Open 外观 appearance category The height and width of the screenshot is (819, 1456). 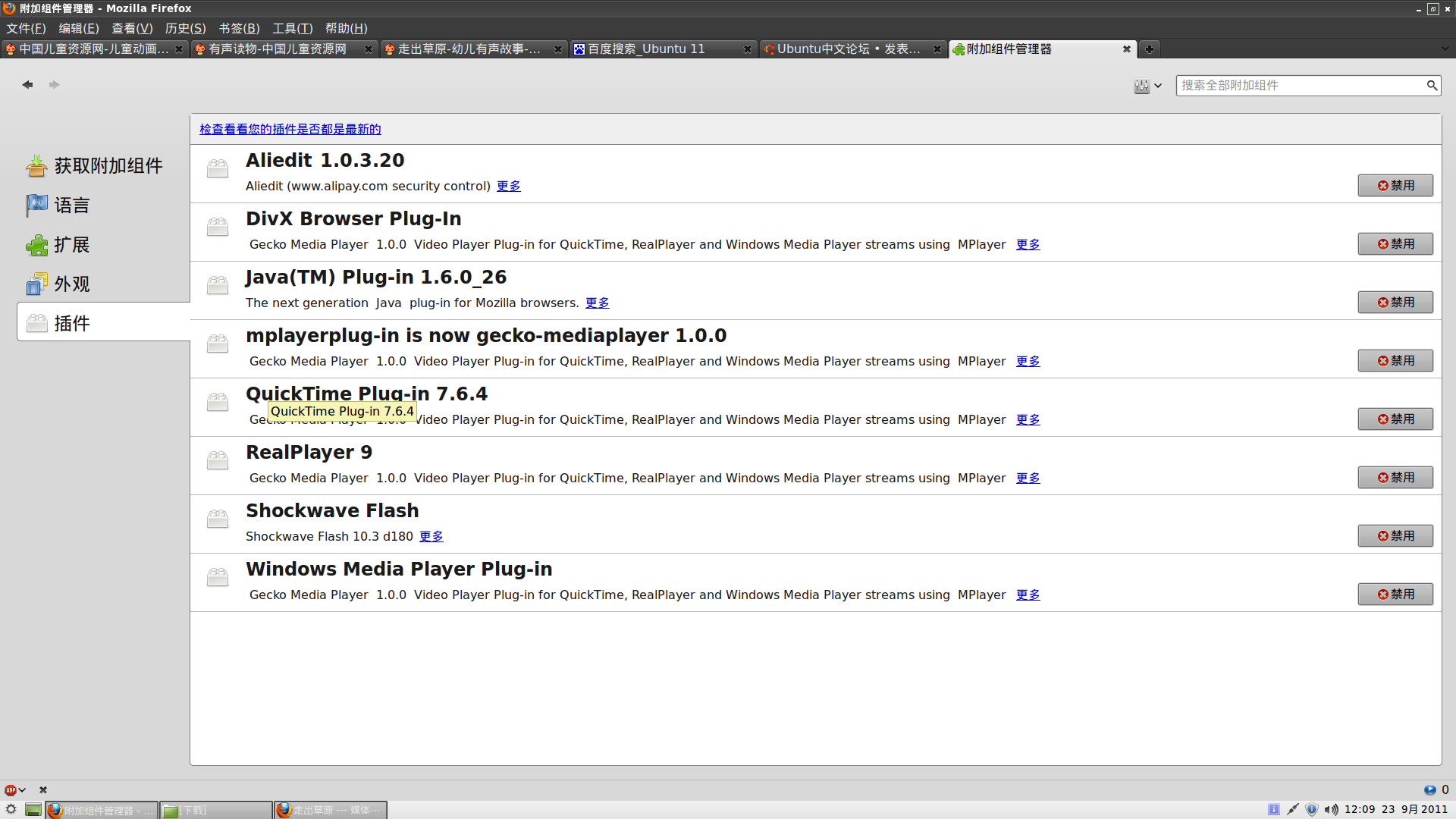[x=103, y=284]
